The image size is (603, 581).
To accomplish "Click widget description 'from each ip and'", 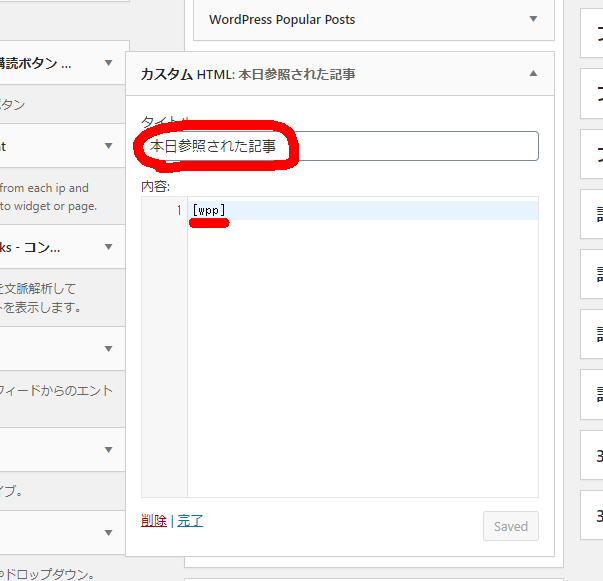I will tap(44, 187).
